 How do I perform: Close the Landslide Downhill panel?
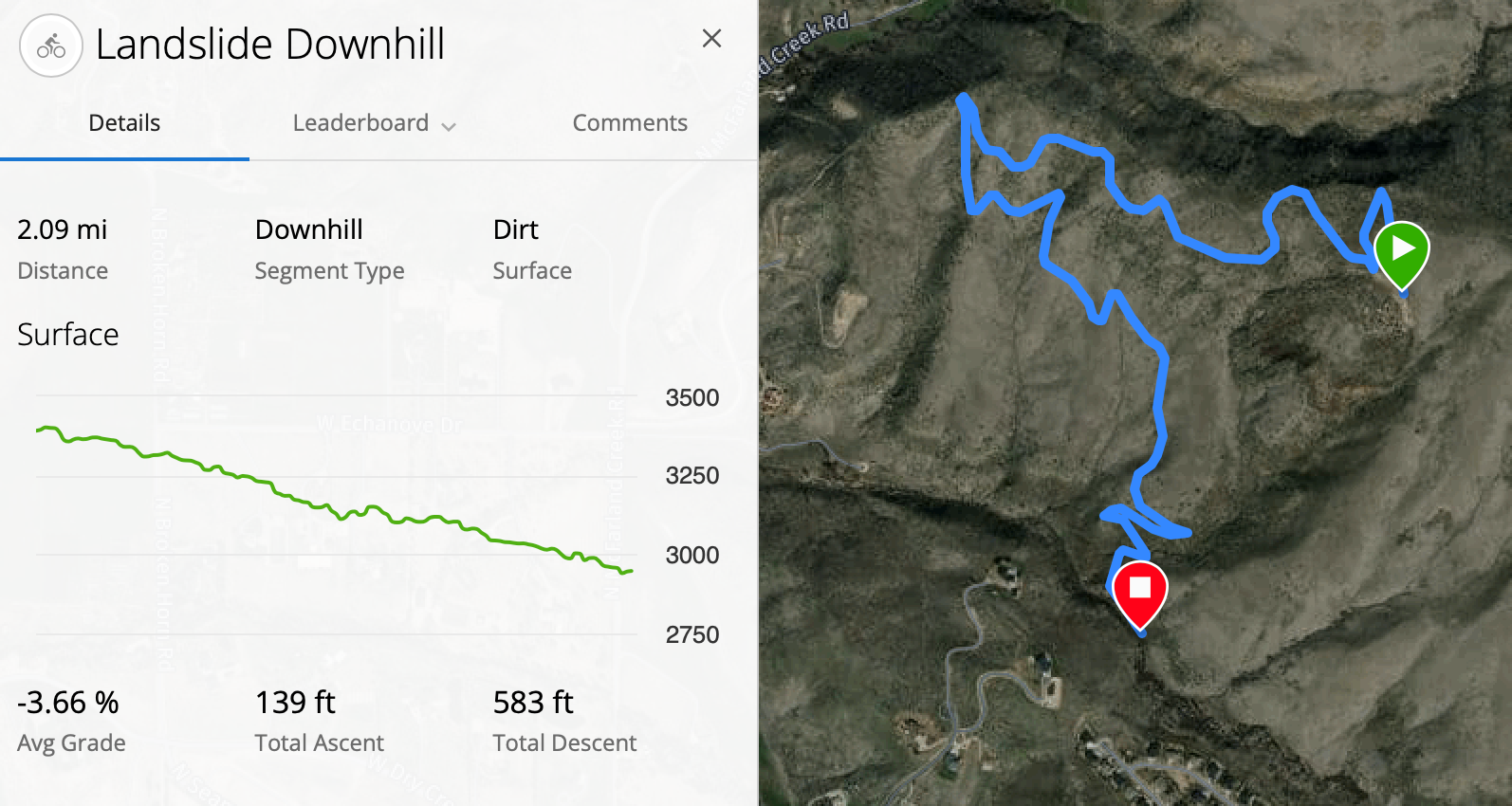(711, 38)
